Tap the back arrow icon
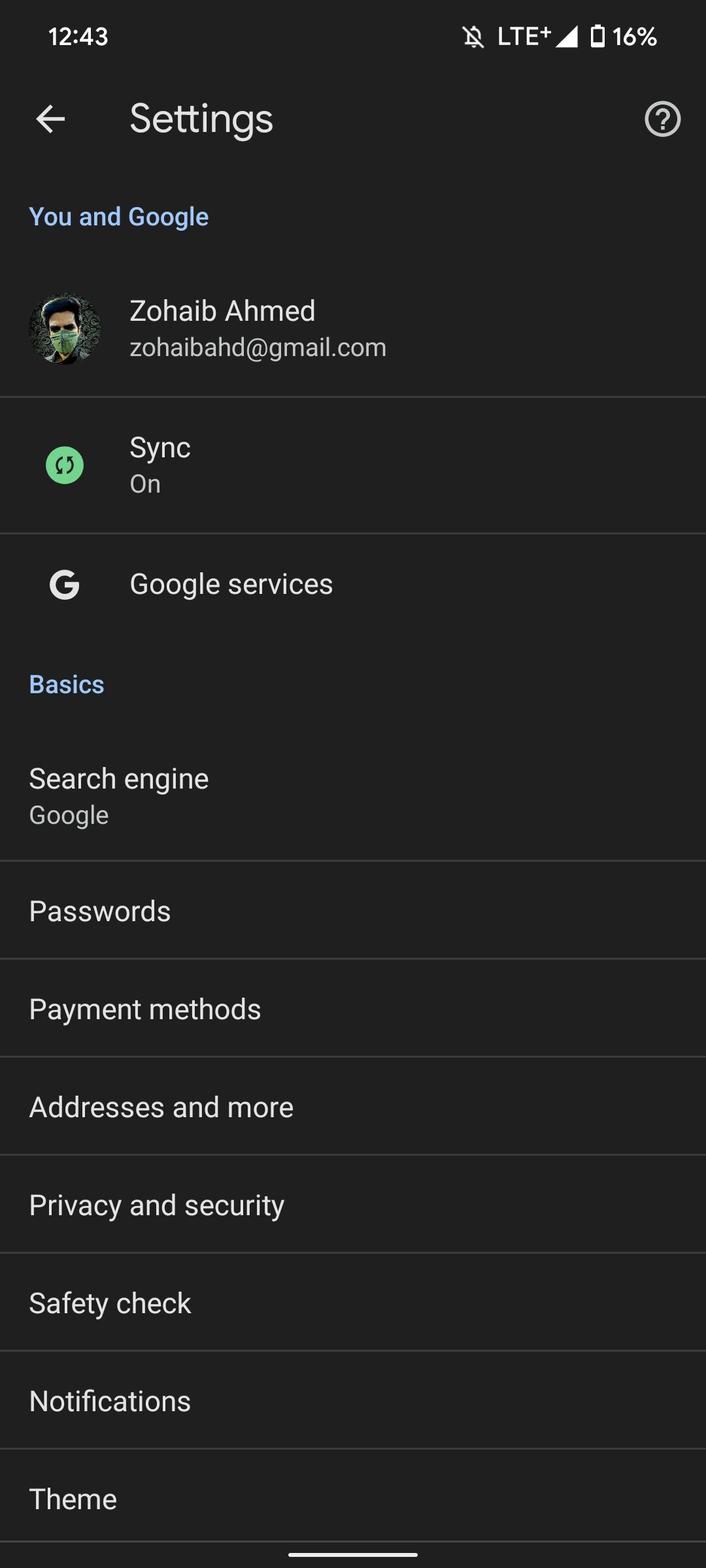 50,119
